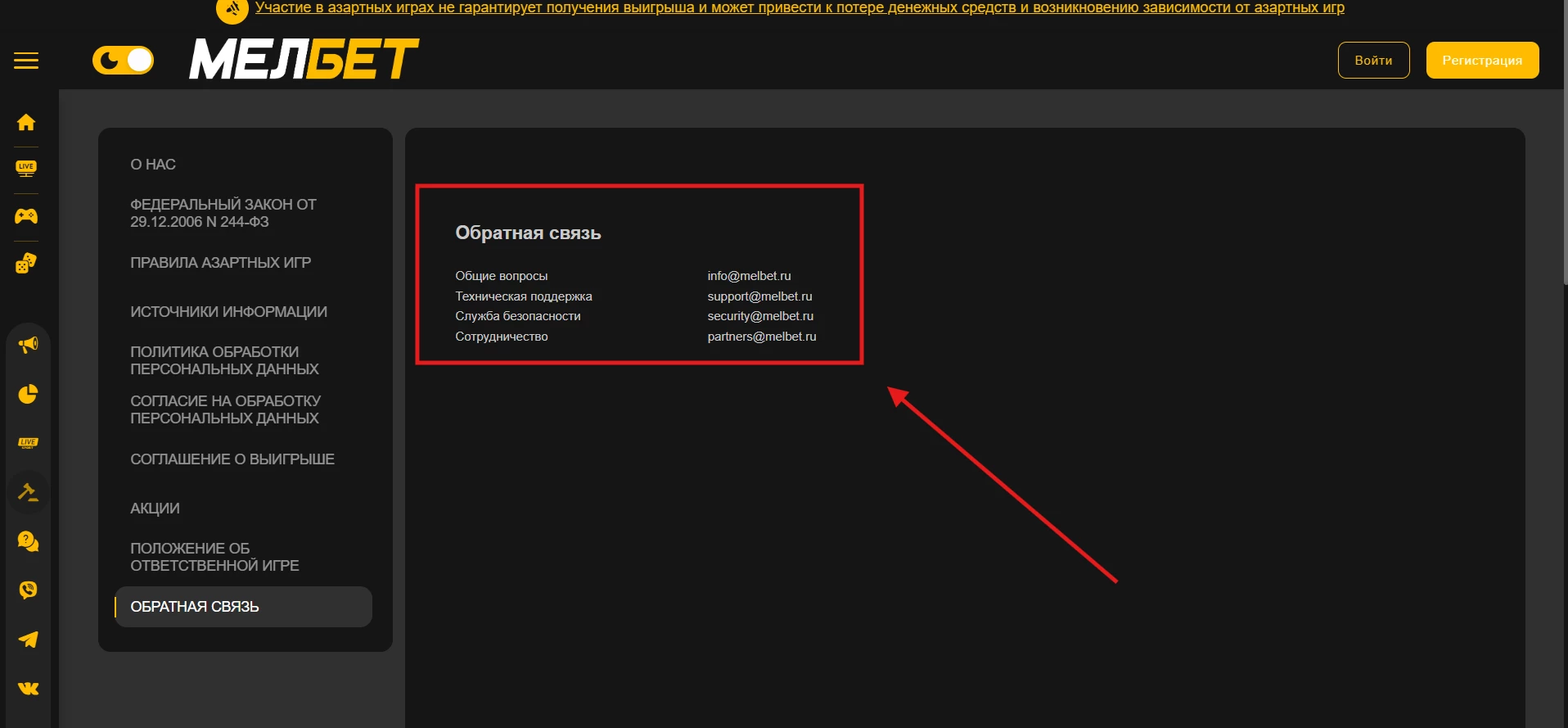Viewport: 1568px width, 728px height.
Task: Select АКЦИИ menu item
Action: tap(155, 509)
